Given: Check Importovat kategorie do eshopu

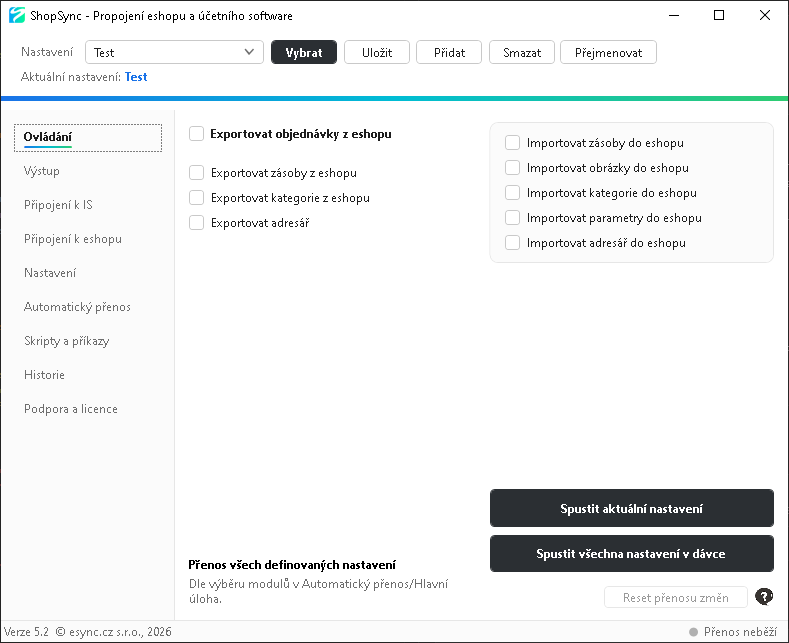Looking at the screenshot, I should point(512,193).
